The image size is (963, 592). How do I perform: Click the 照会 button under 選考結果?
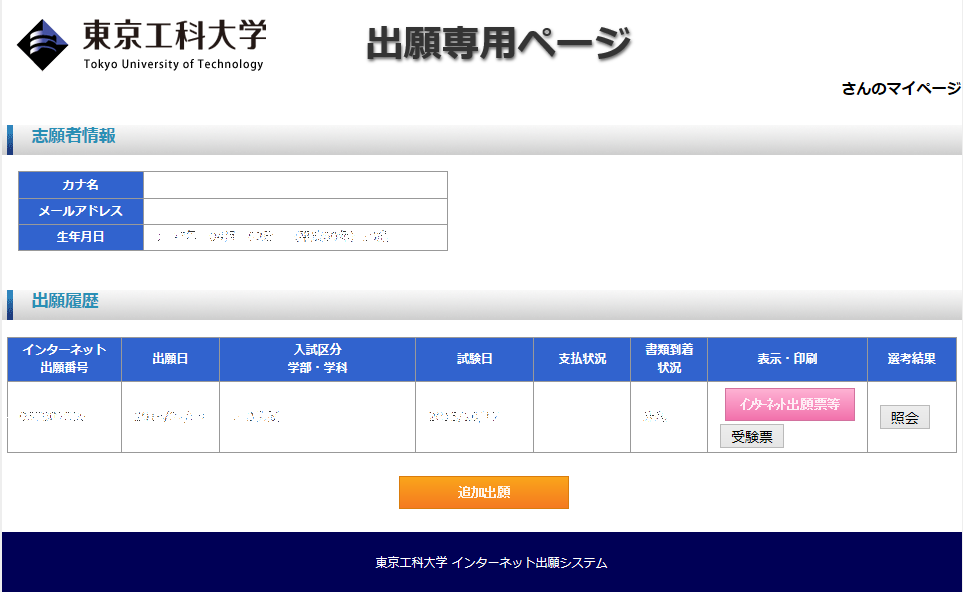[x=905, y=418]
